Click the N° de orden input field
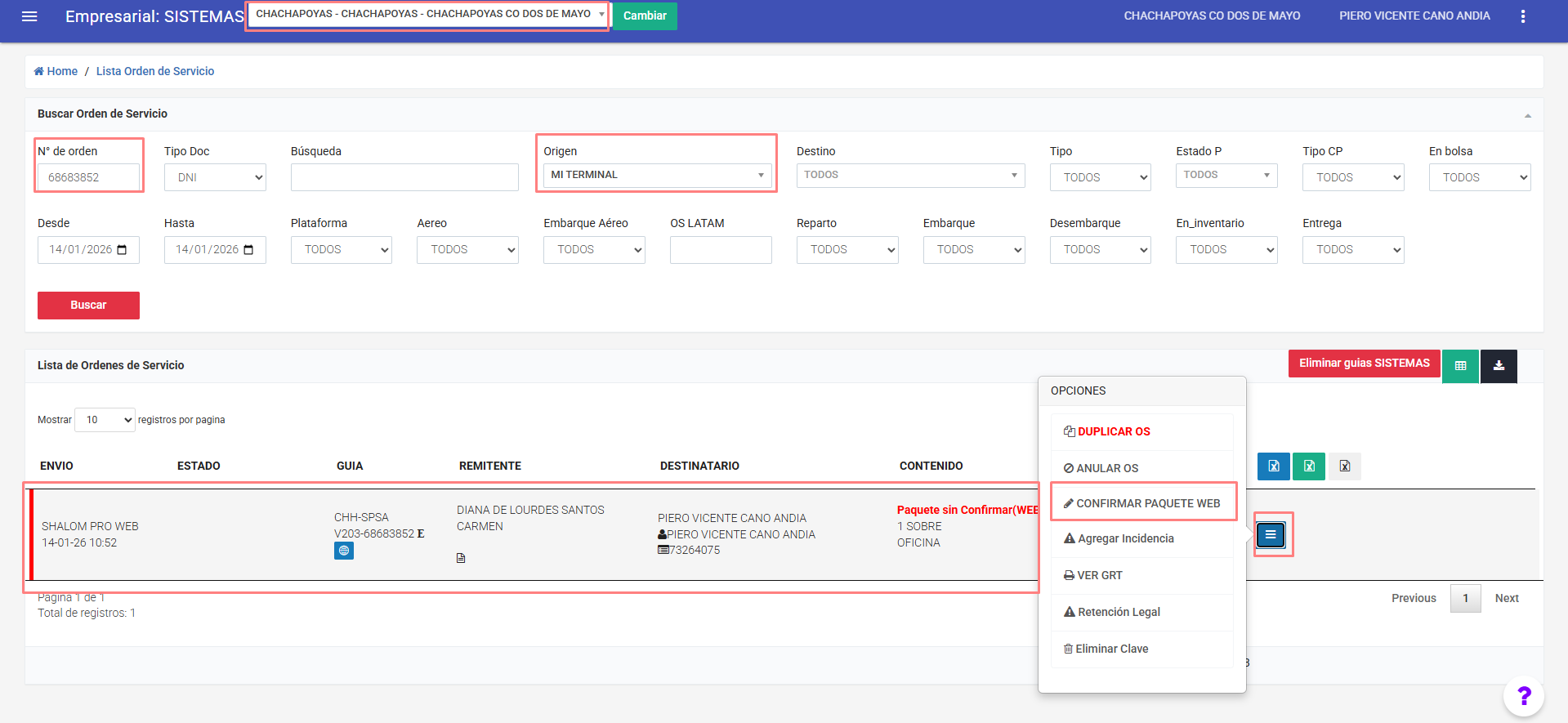This screenshot has width=1568, height=723. (88, 177)
